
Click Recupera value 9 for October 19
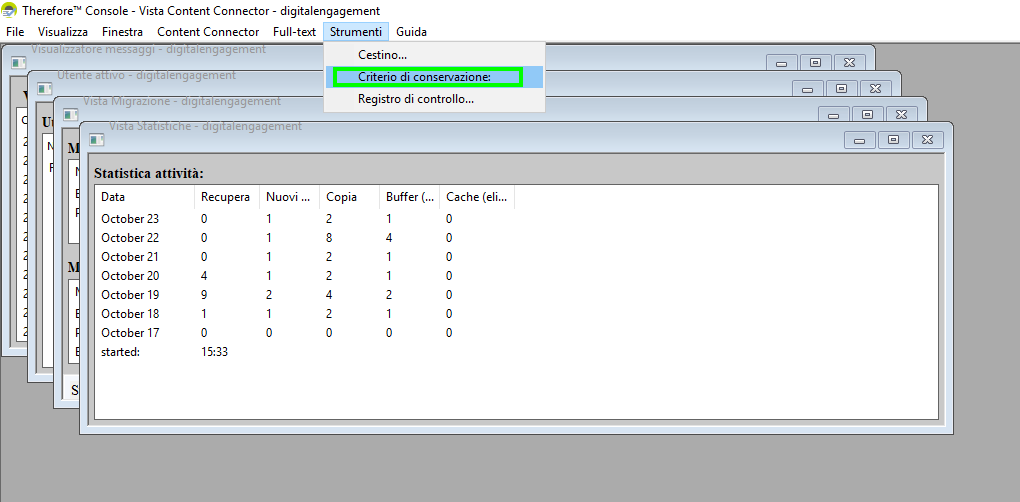point(205,295)
